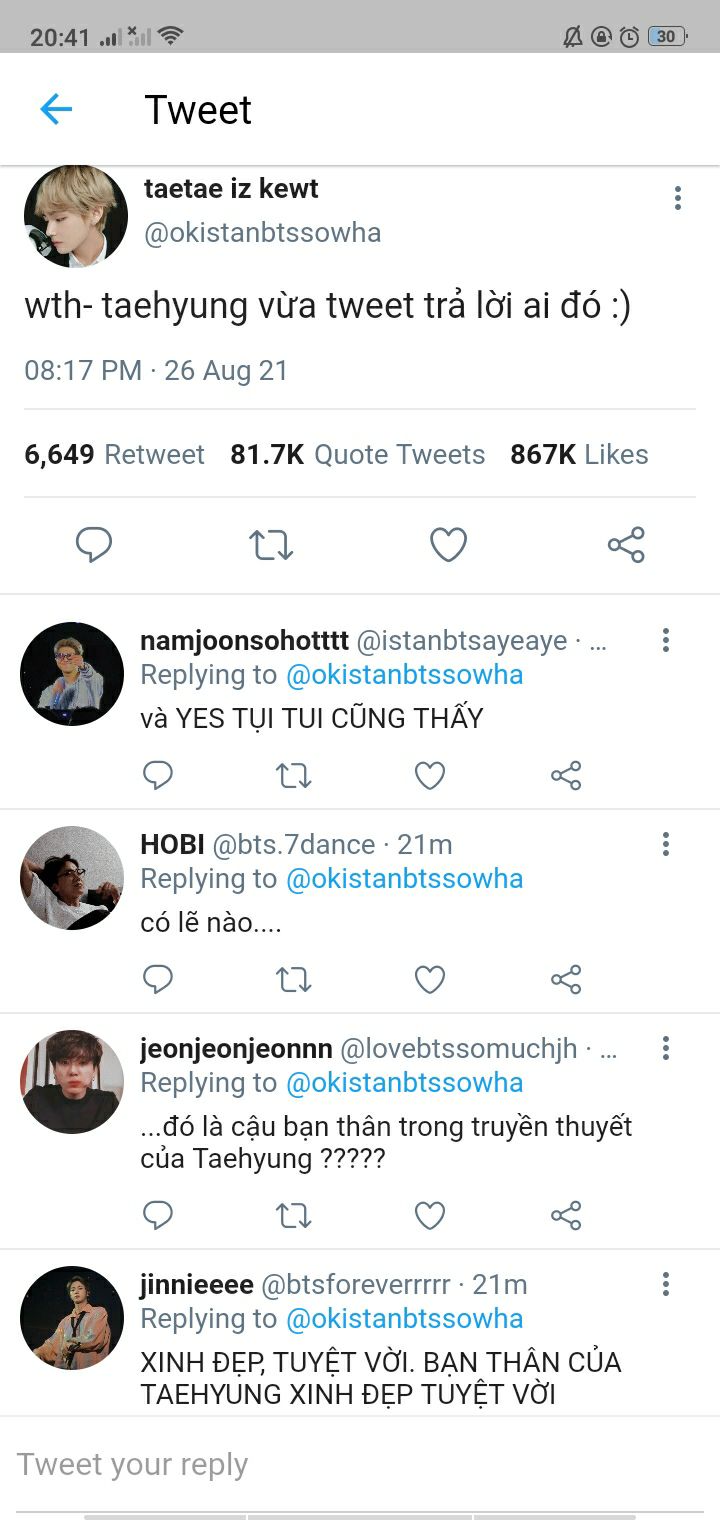Share namjoonsohotttt's reply
Screen dimensions: 720x1520
[x=566, y=775]
